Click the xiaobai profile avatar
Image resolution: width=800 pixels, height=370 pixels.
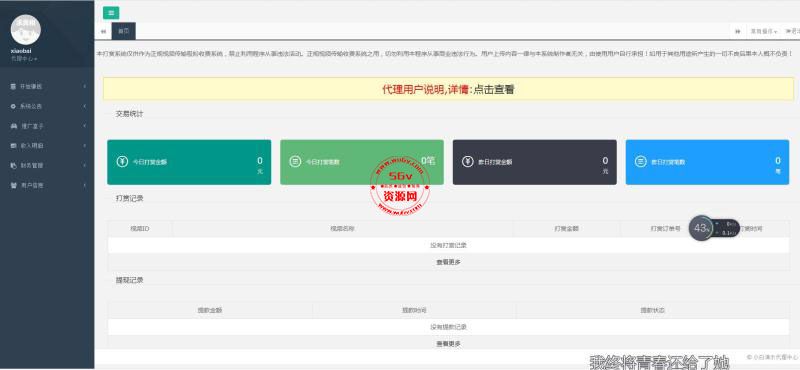[26, 29]
